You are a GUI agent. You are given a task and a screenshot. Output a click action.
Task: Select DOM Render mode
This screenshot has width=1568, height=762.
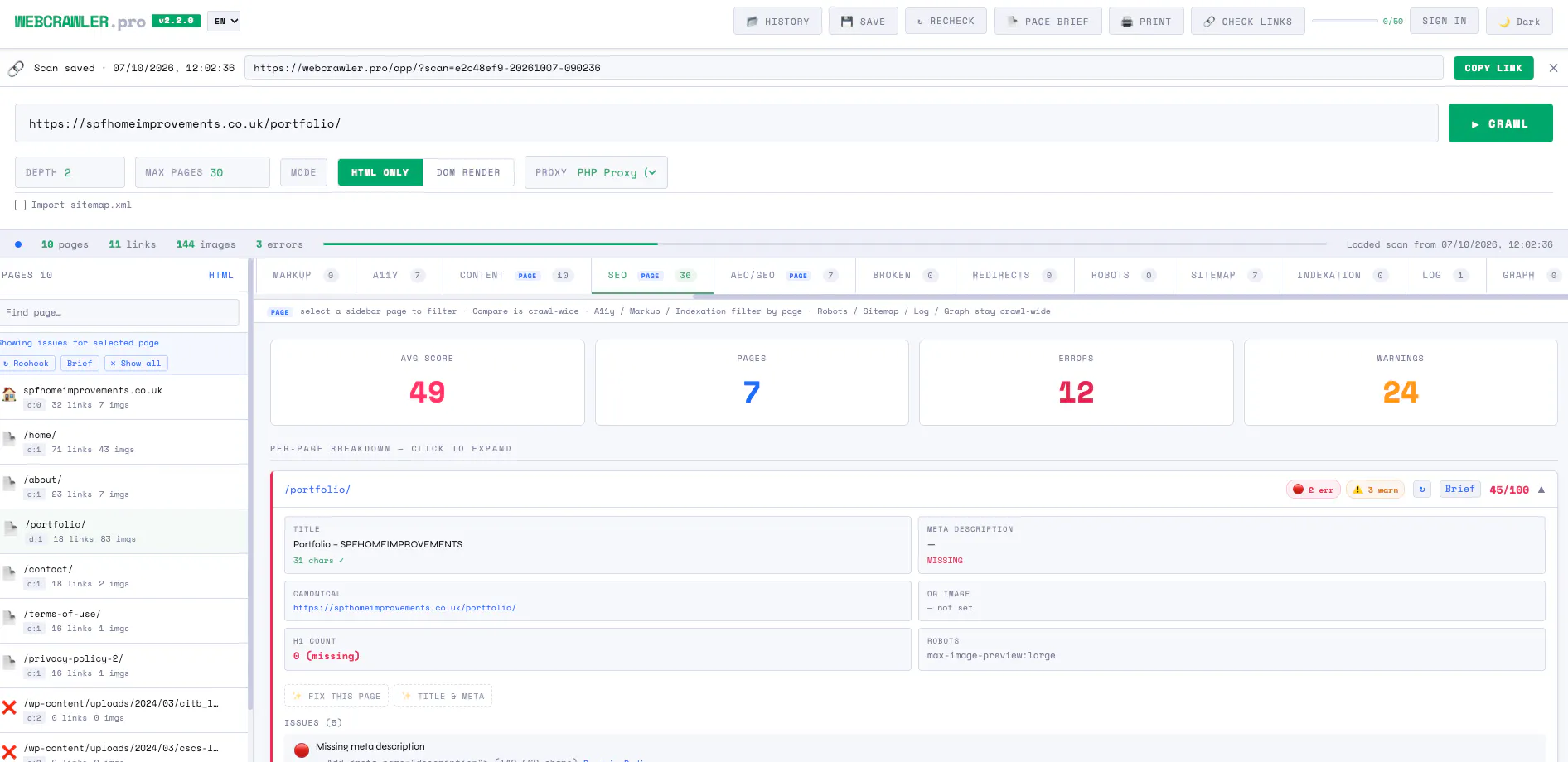pyautogui.click(x=468, y=172)
